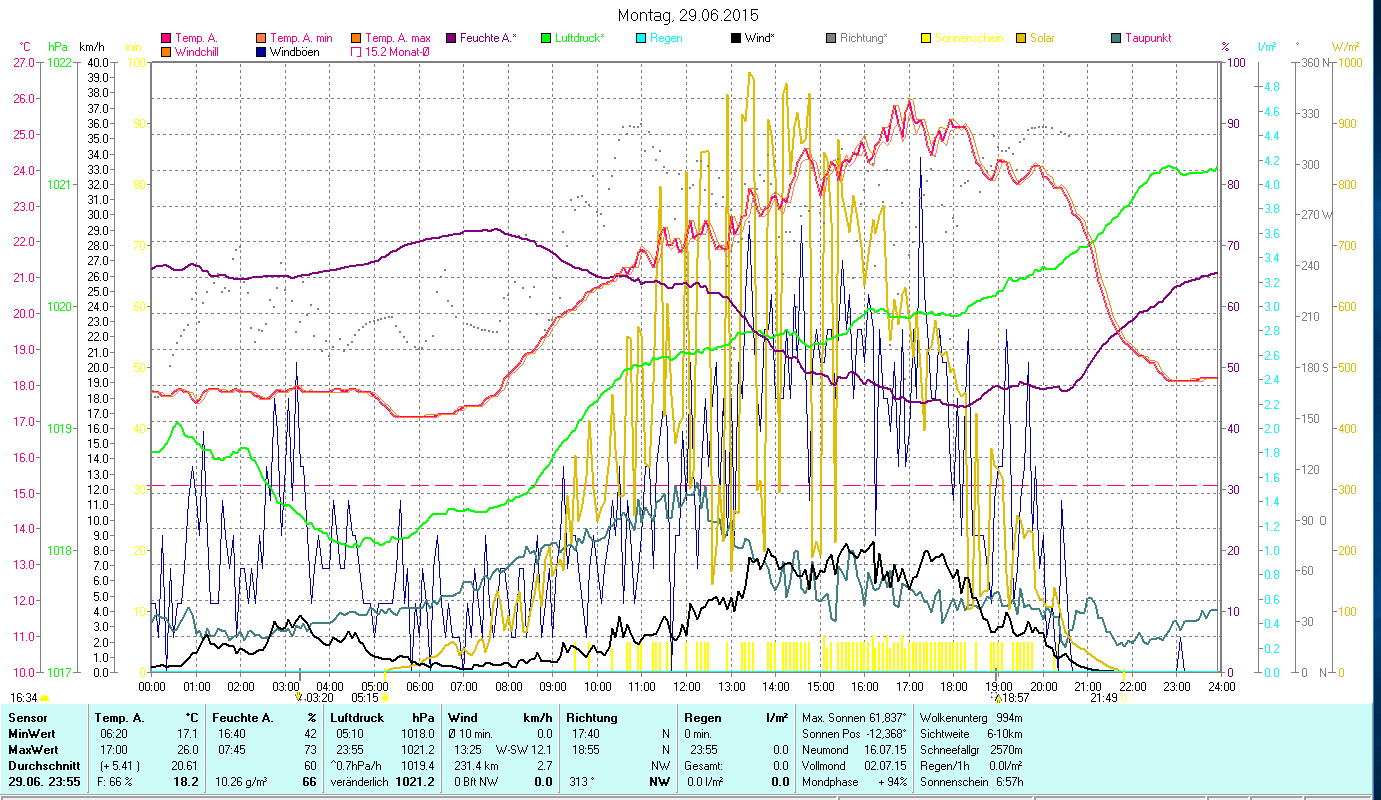The width and height of the screenshot is (1381, 800).
Task: Click the minimum temperature value 17.1
Action: pos(190,734)
